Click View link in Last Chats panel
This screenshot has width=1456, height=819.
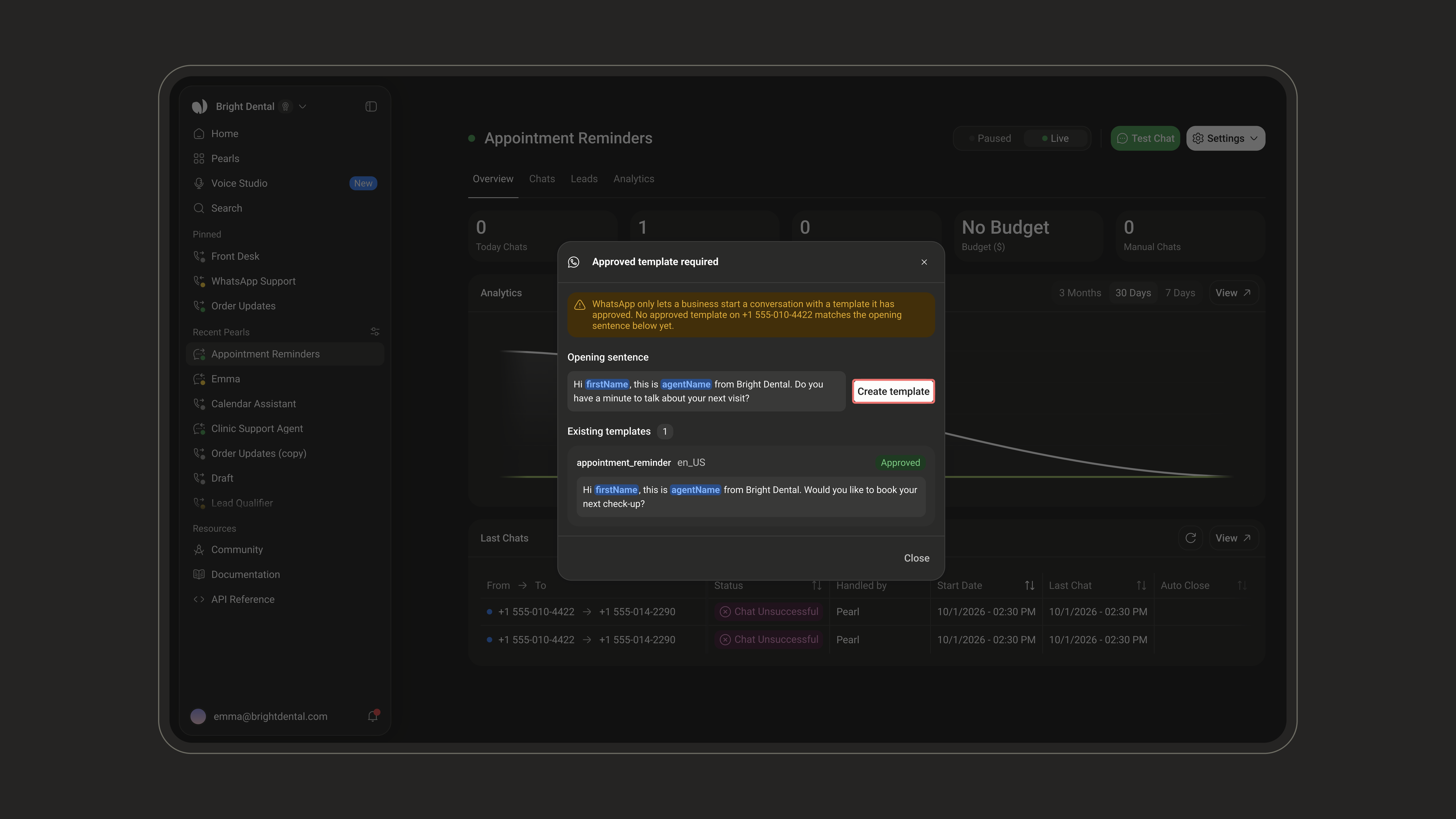coord(1233,538)
